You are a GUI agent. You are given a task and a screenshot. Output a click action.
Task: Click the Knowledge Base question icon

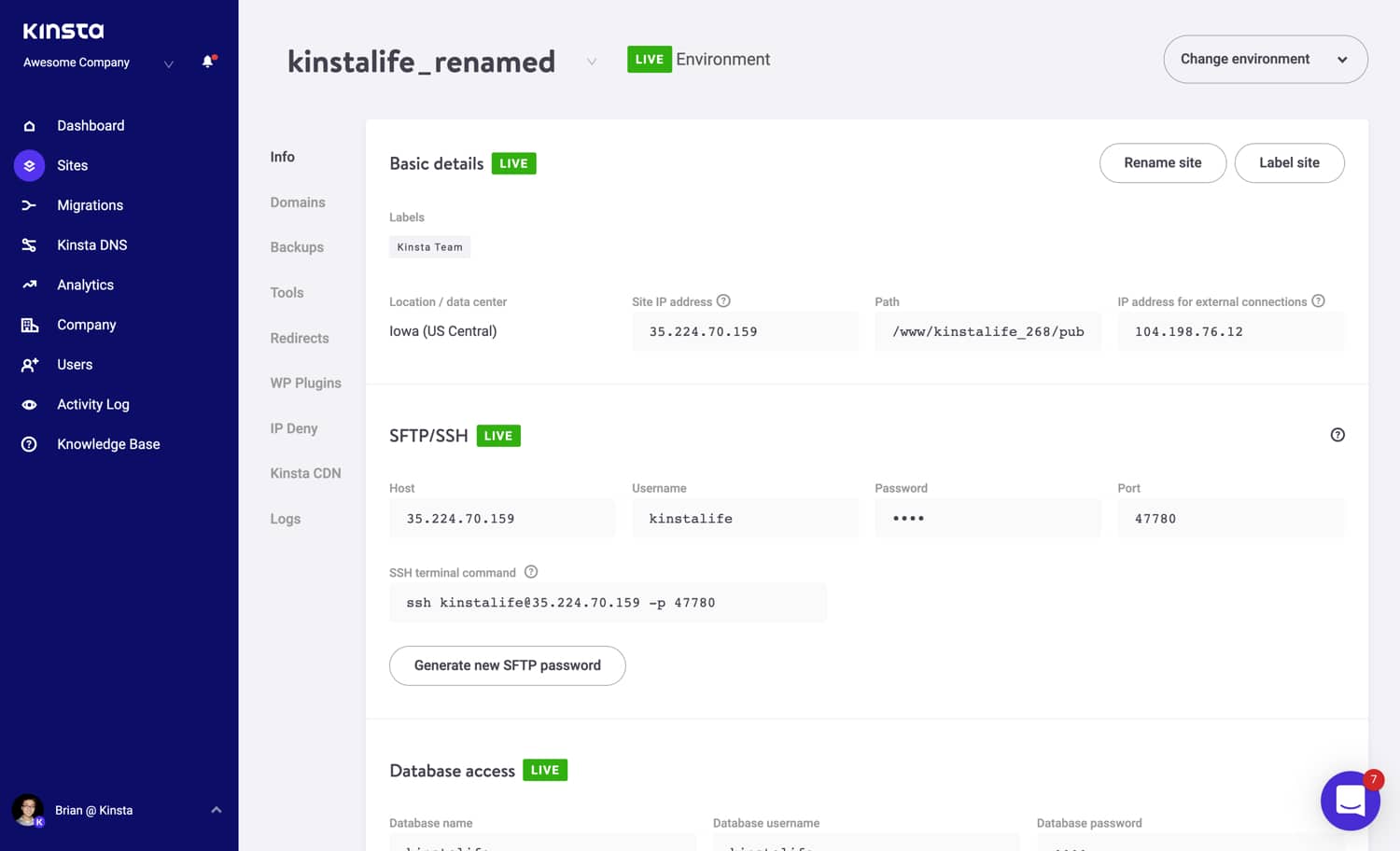pos(29,444)
